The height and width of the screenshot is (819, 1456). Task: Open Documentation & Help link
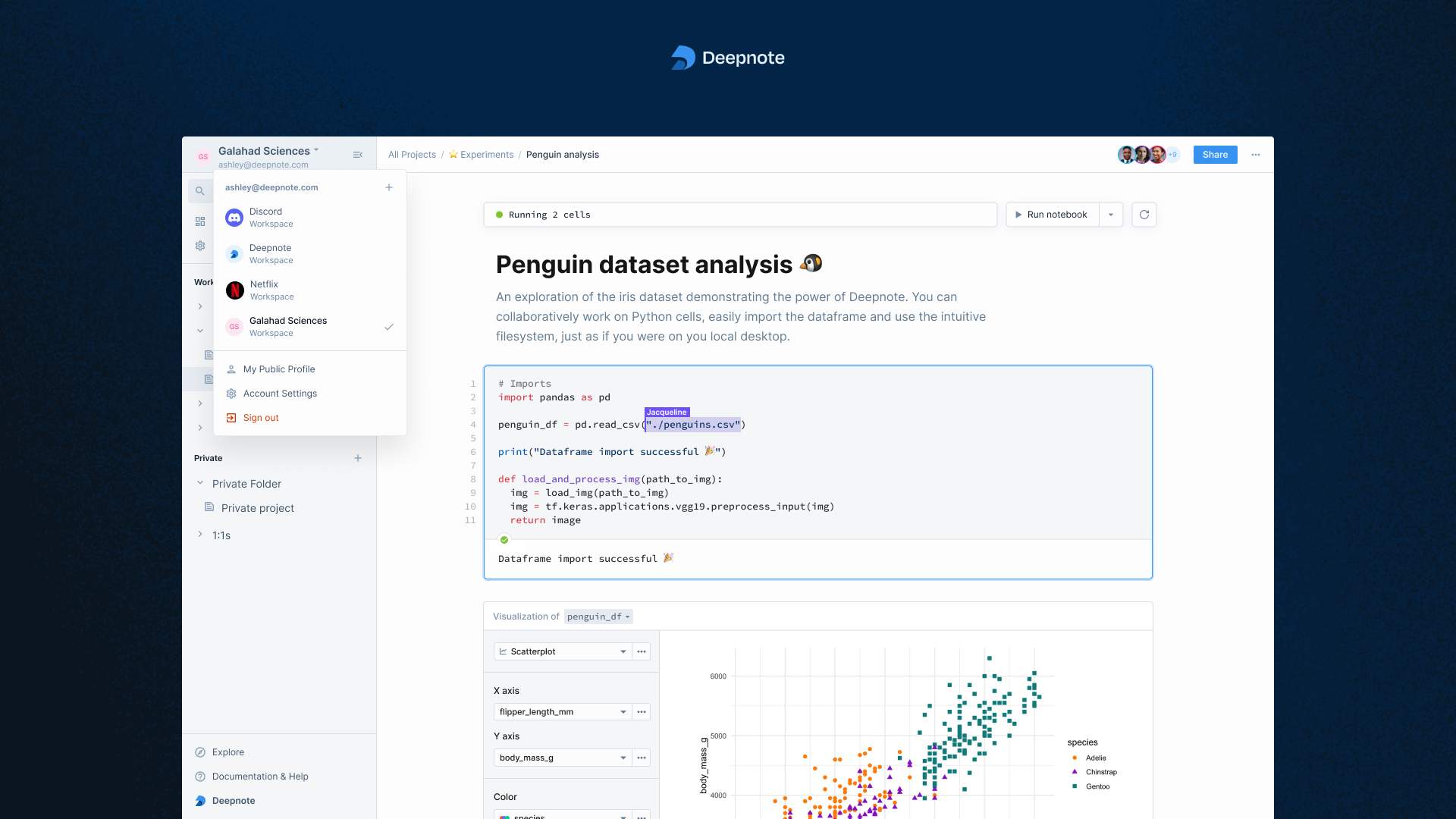pos(260,777)
